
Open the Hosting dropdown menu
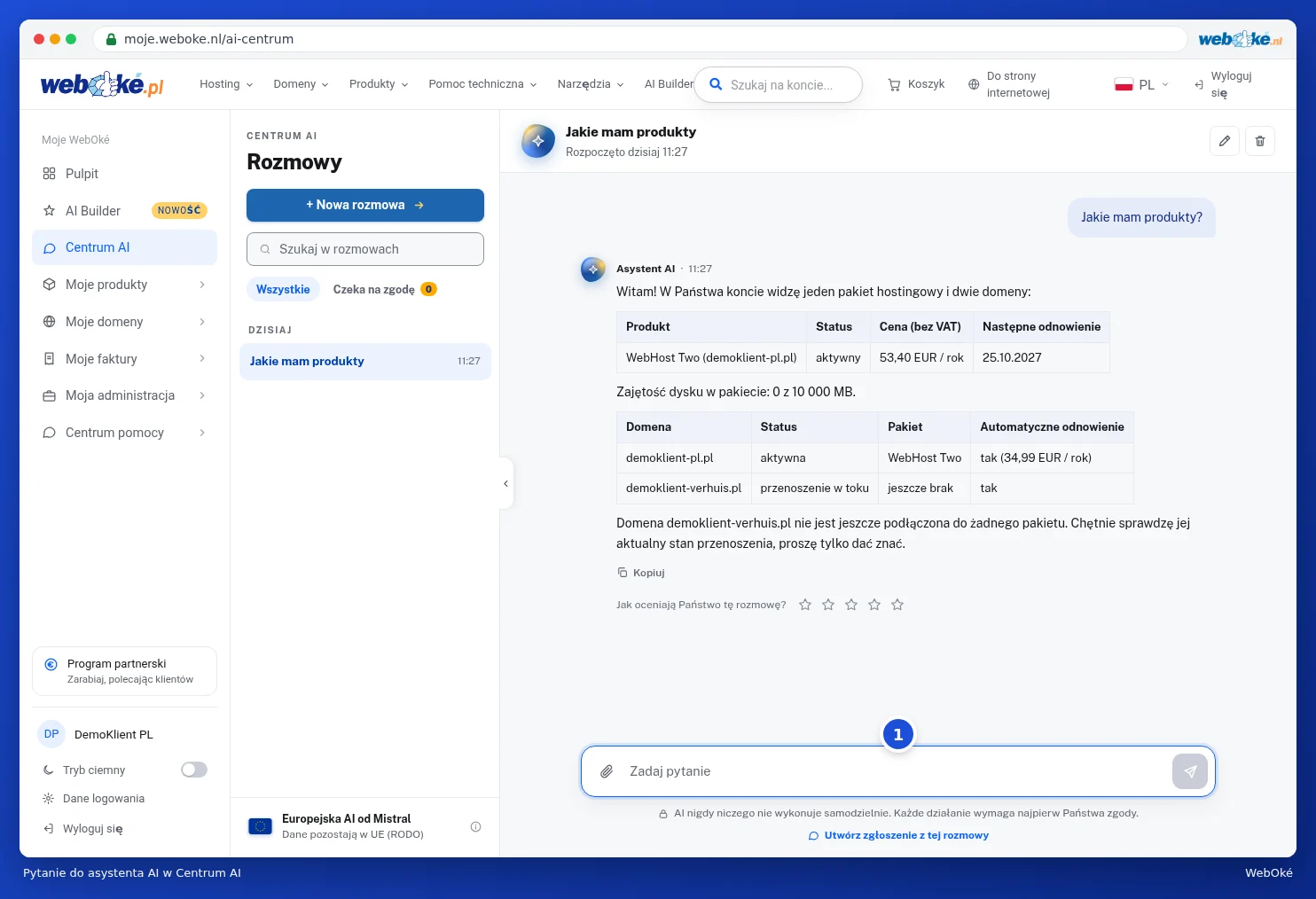coord(226,84)
